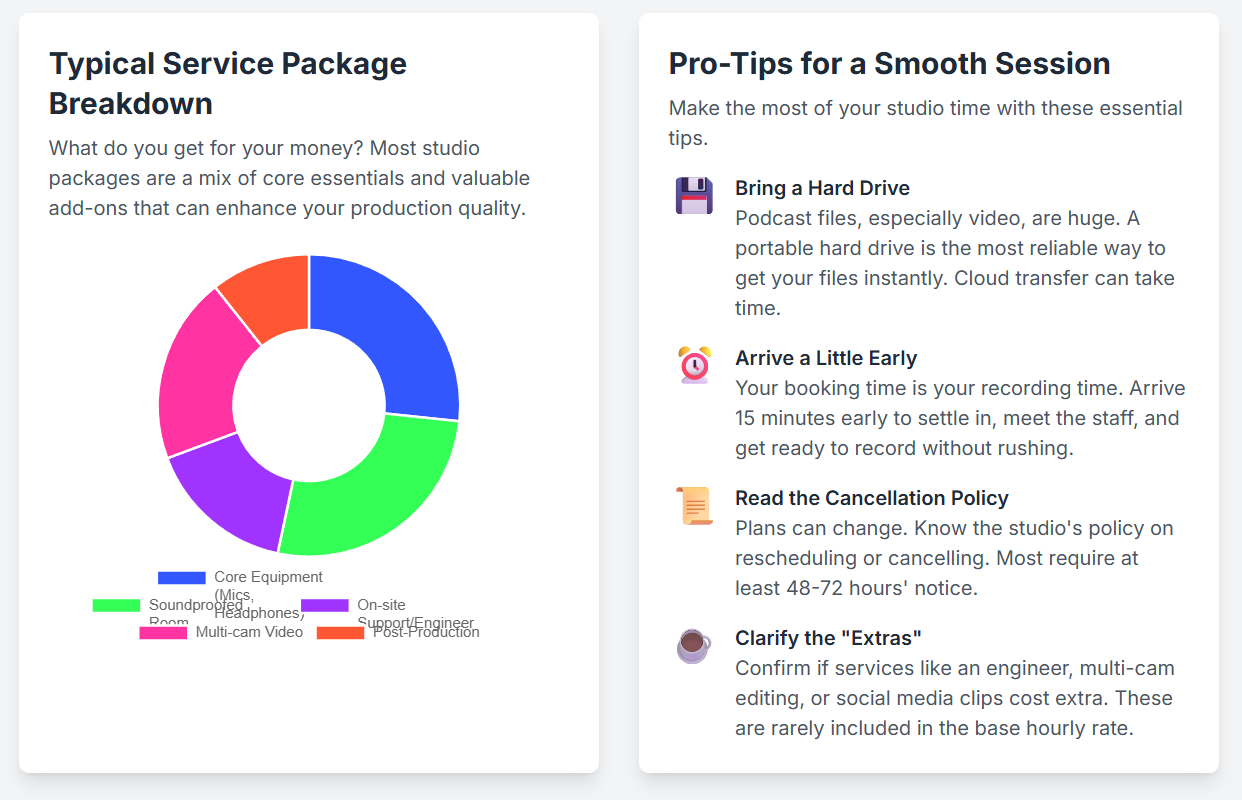Click the Bring a Hard Drive heading
The image size is (1242, 800).
[822, 188]
